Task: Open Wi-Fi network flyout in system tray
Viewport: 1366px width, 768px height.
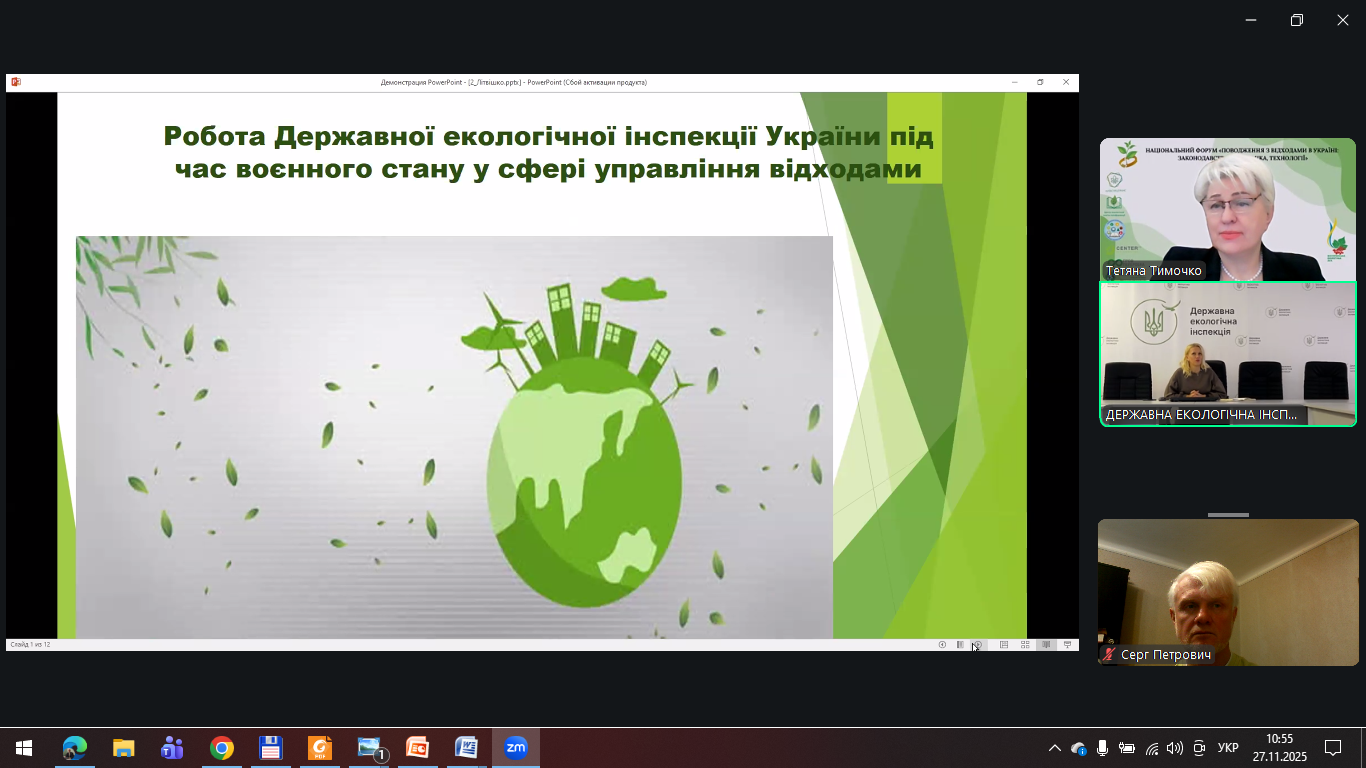Action: (1151, 748)
